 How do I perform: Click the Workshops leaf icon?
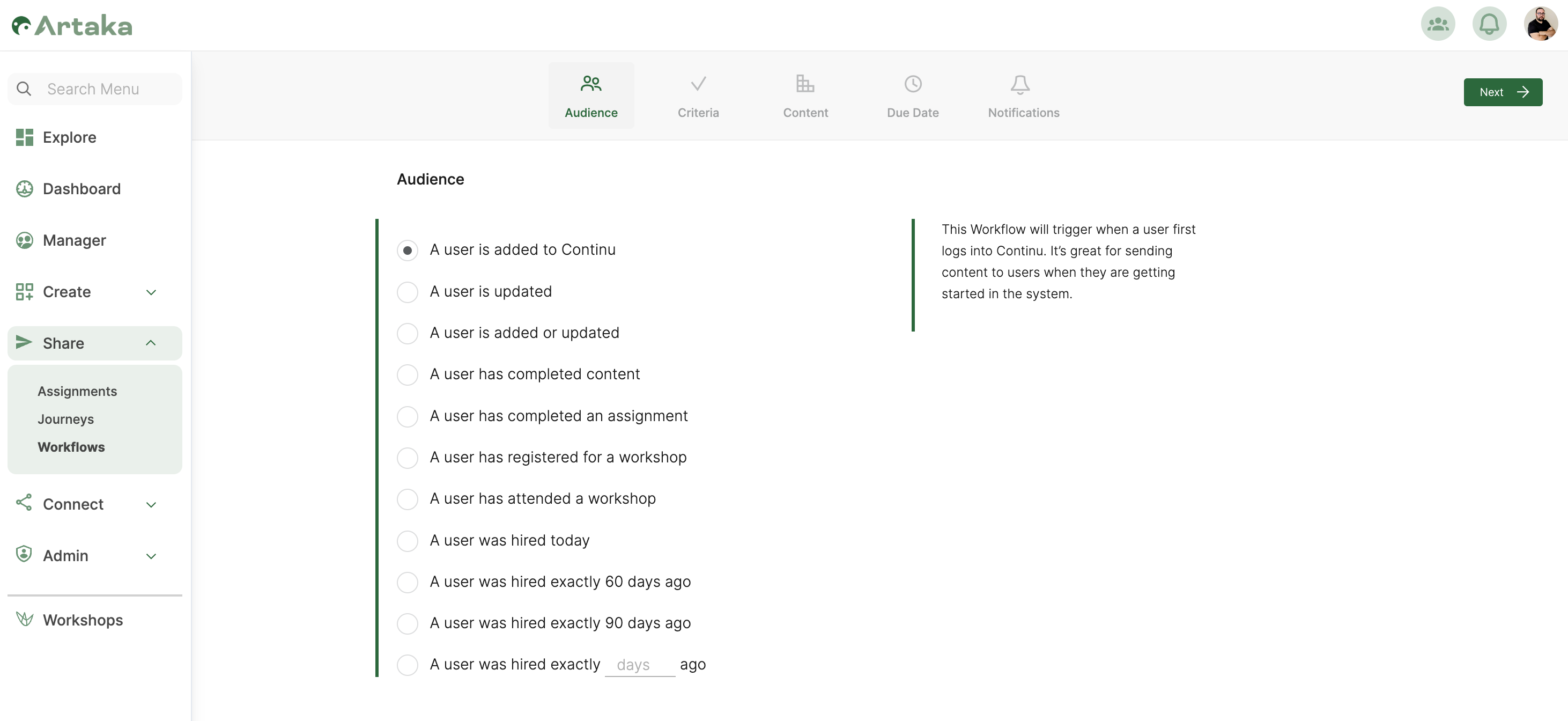tap(24, 619)
